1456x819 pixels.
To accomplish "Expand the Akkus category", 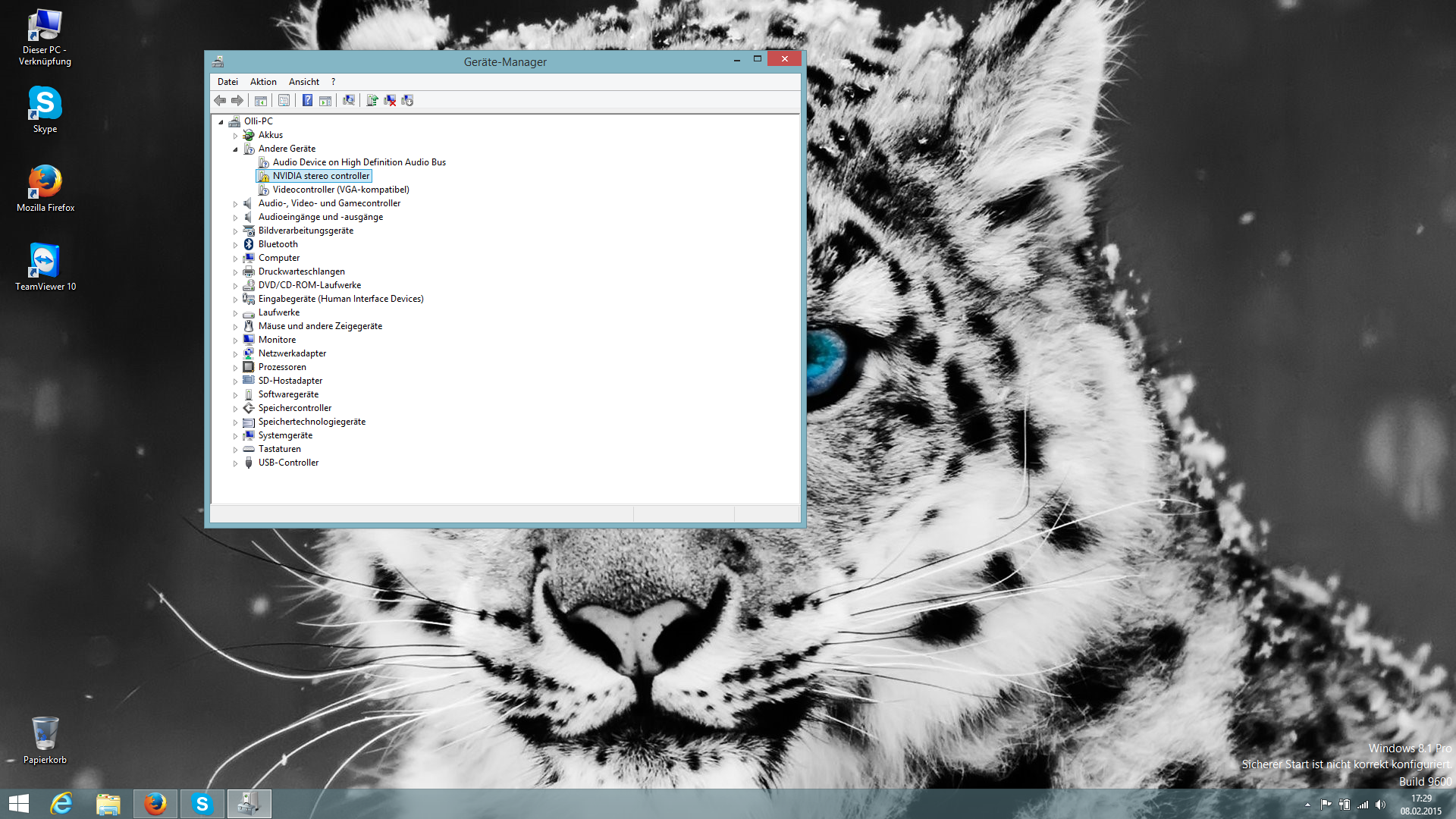I will point(235,136).
